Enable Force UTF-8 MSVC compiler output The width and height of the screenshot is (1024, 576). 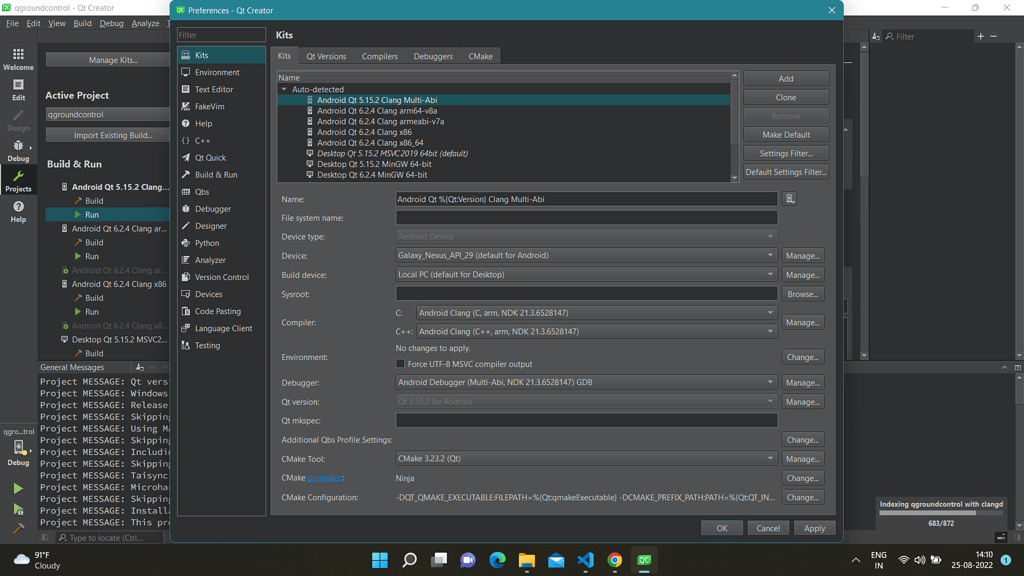click(x=400, y=364)
